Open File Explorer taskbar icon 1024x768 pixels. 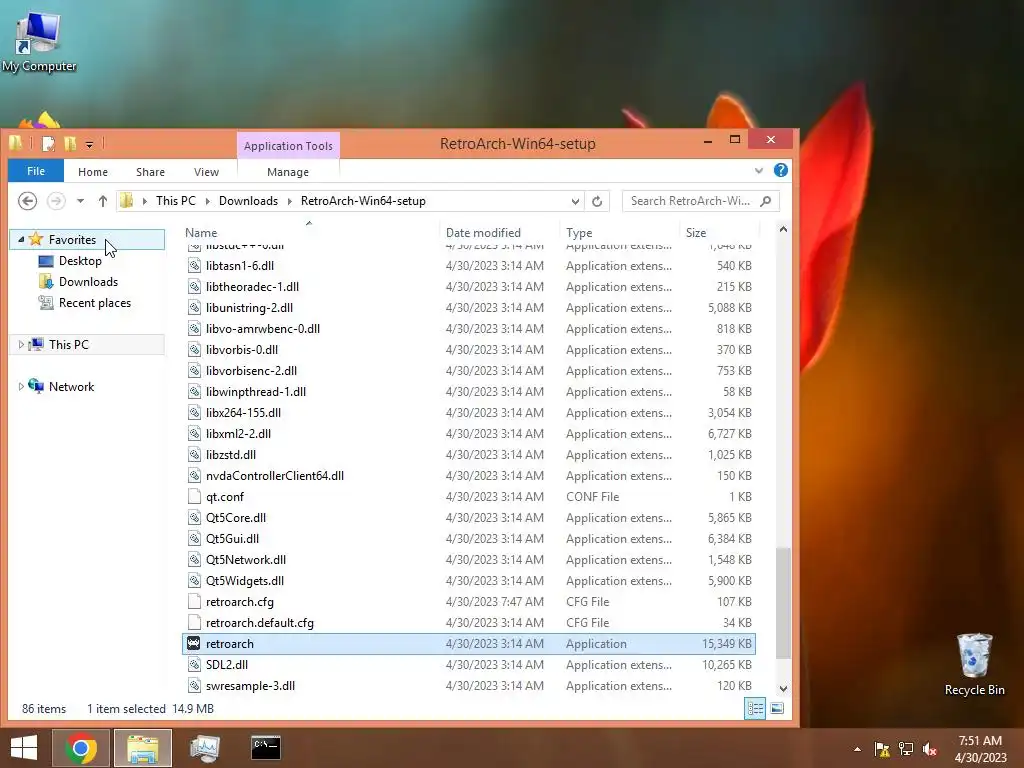[143, 748]
